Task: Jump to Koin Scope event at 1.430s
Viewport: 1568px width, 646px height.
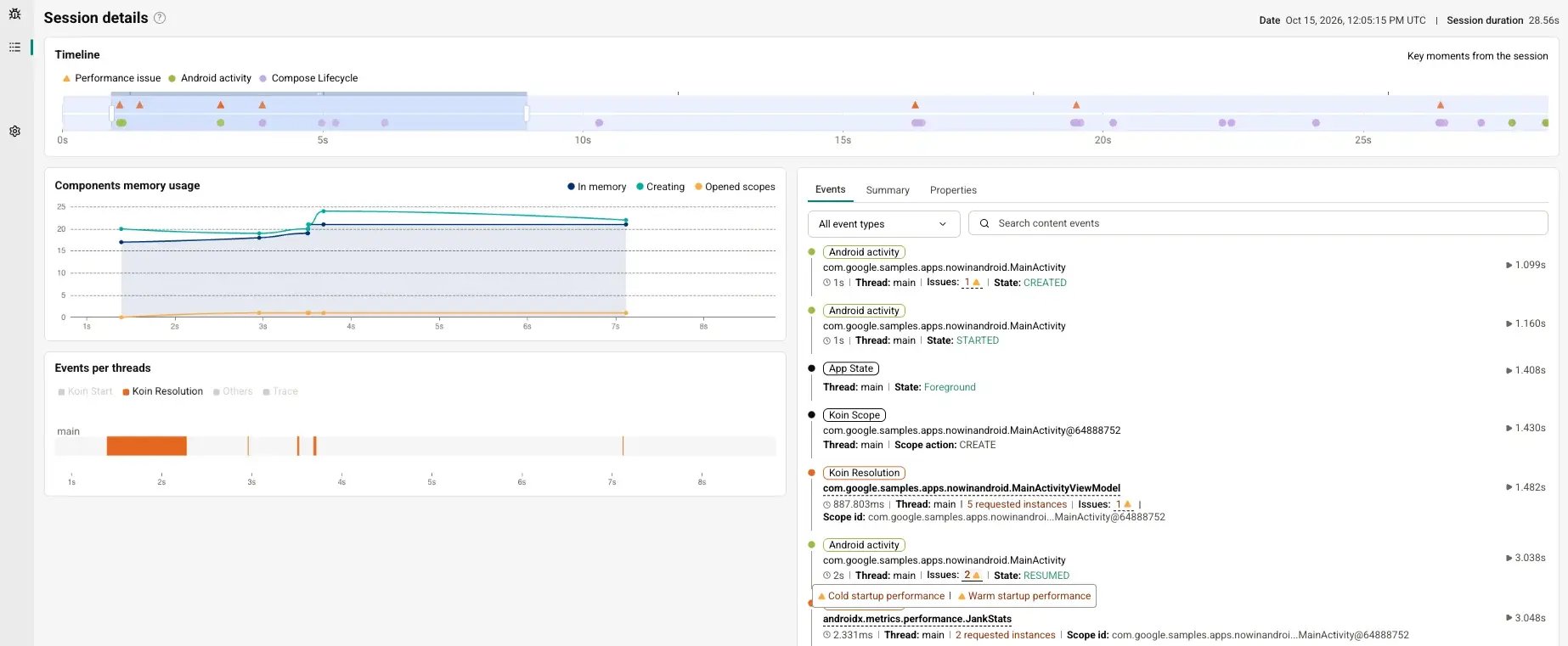Action: [1526, 428]
